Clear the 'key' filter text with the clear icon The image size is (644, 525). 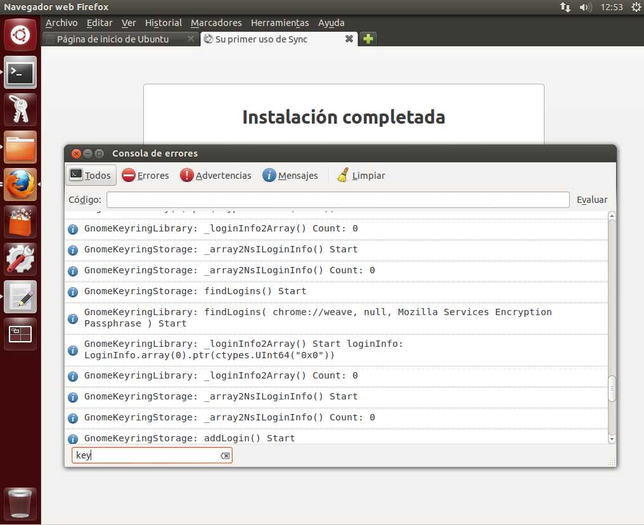[x=225, y=455]
